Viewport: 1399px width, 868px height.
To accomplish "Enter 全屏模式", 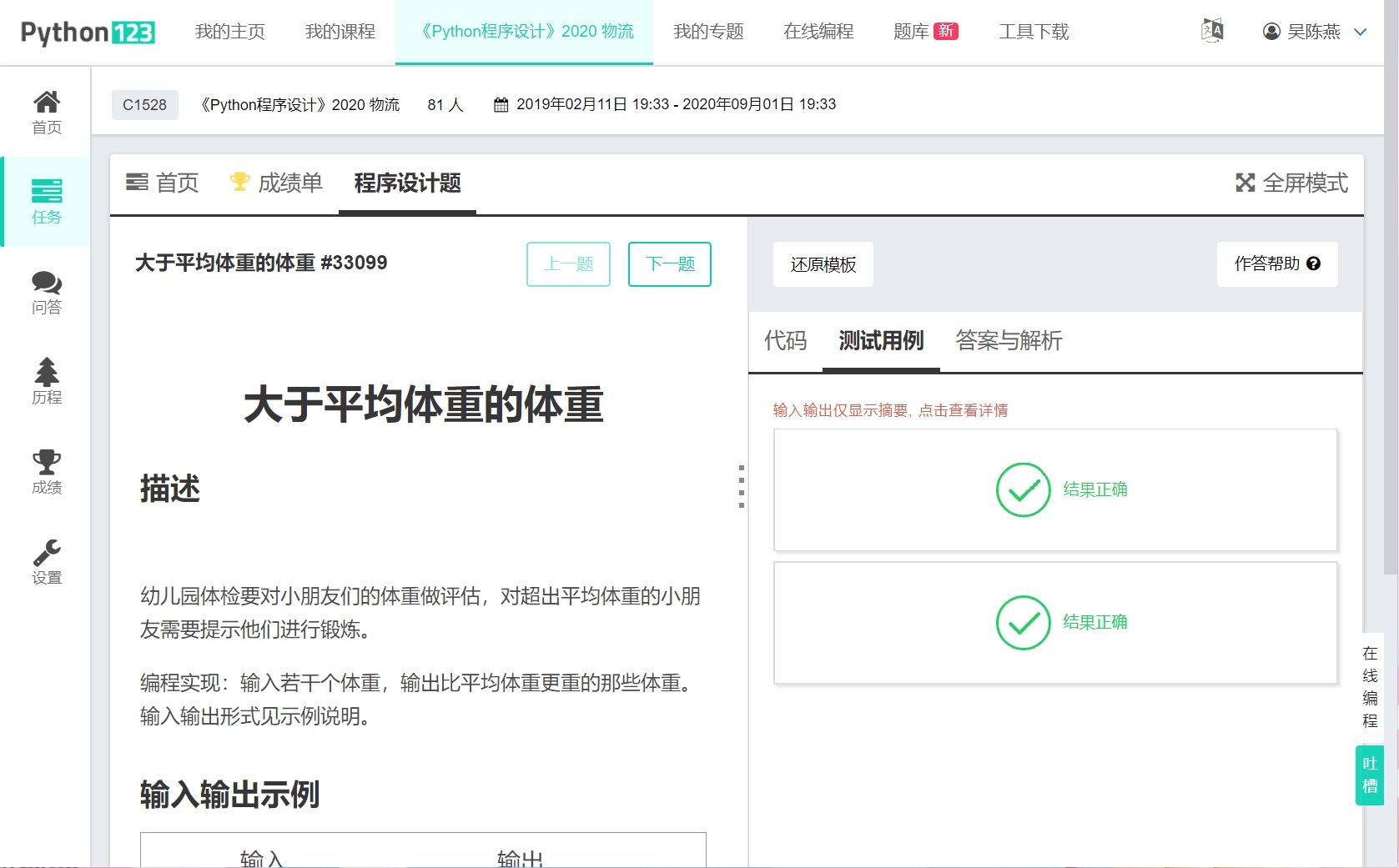I will pyautogui.click(x=1292, y=183).
